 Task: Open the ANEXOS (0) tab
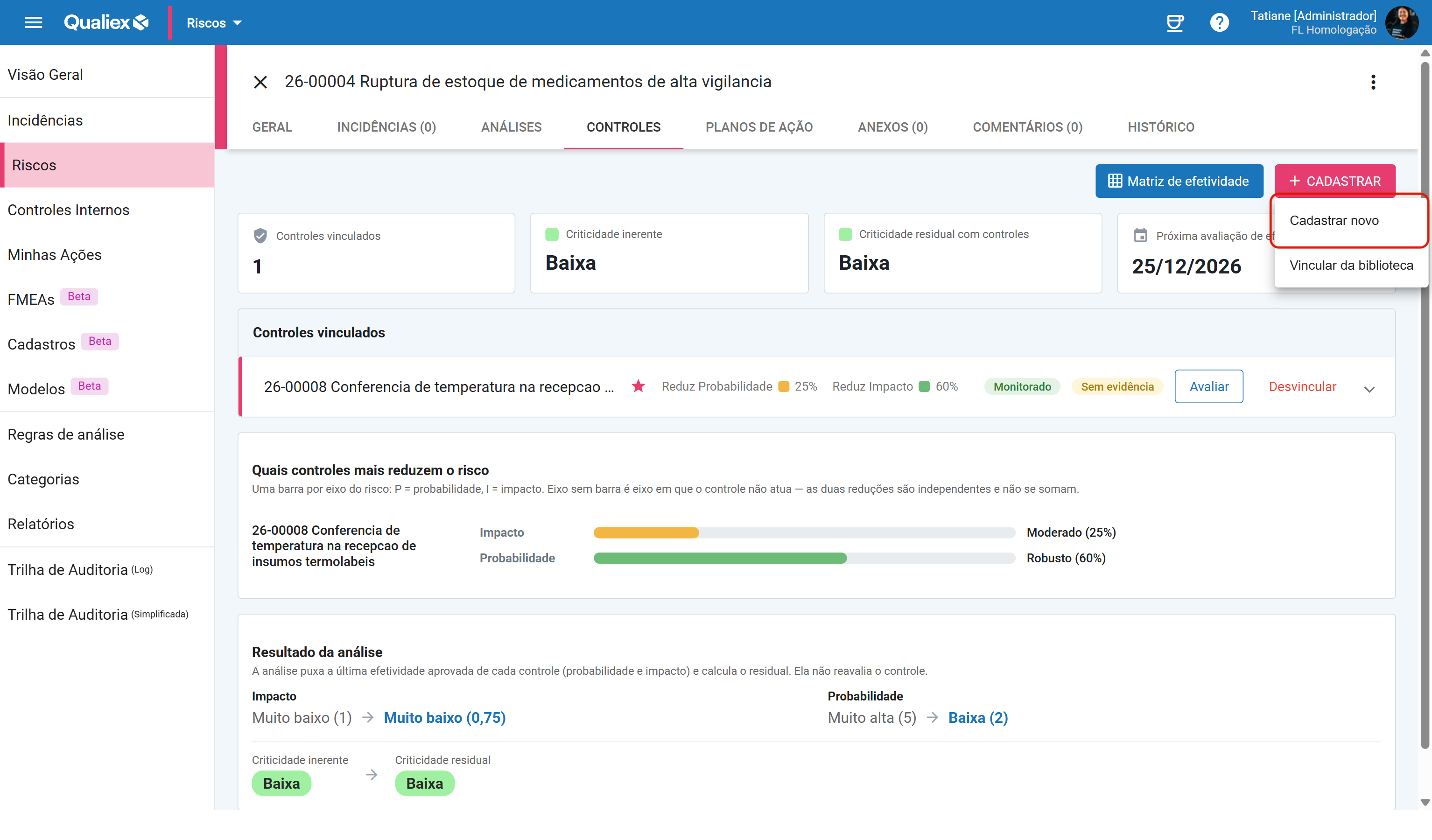coord(892,127)
